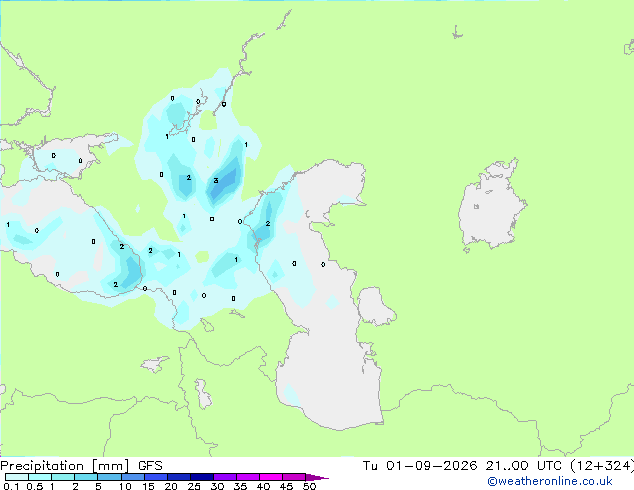The width and height of the screenshot is (634, 490).
Task: Select the magenta swatch between 40 and 45
Action: click(271, 477)
